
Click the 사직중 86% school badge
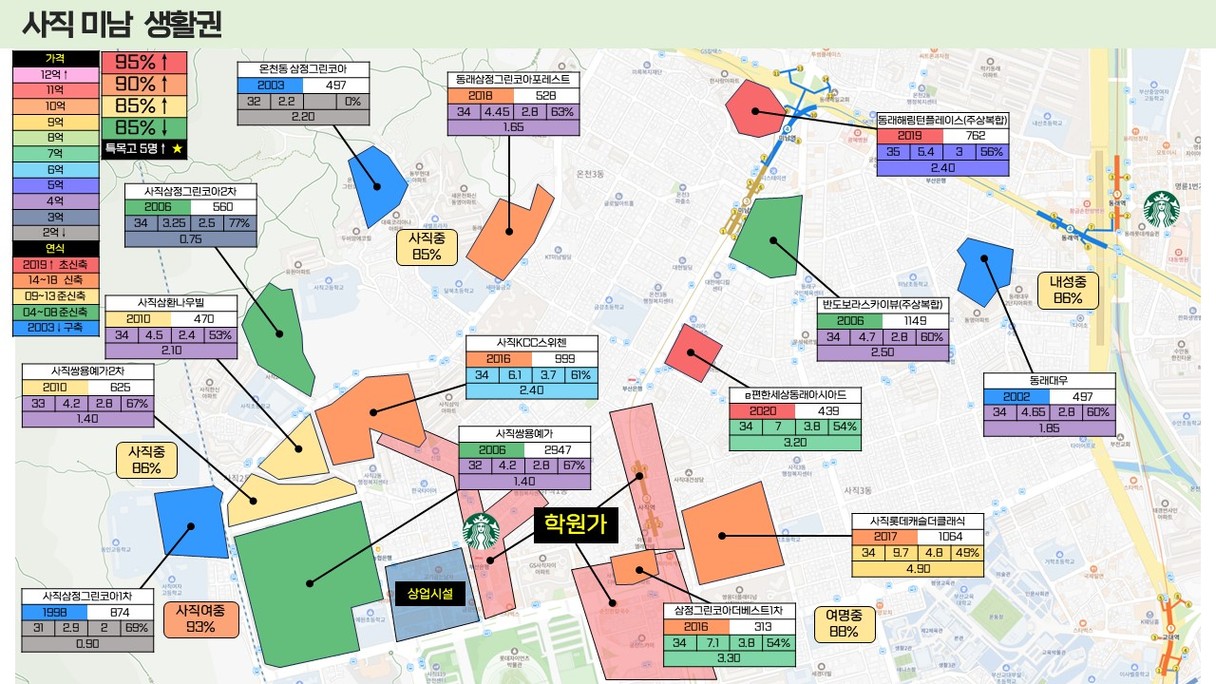146,461
